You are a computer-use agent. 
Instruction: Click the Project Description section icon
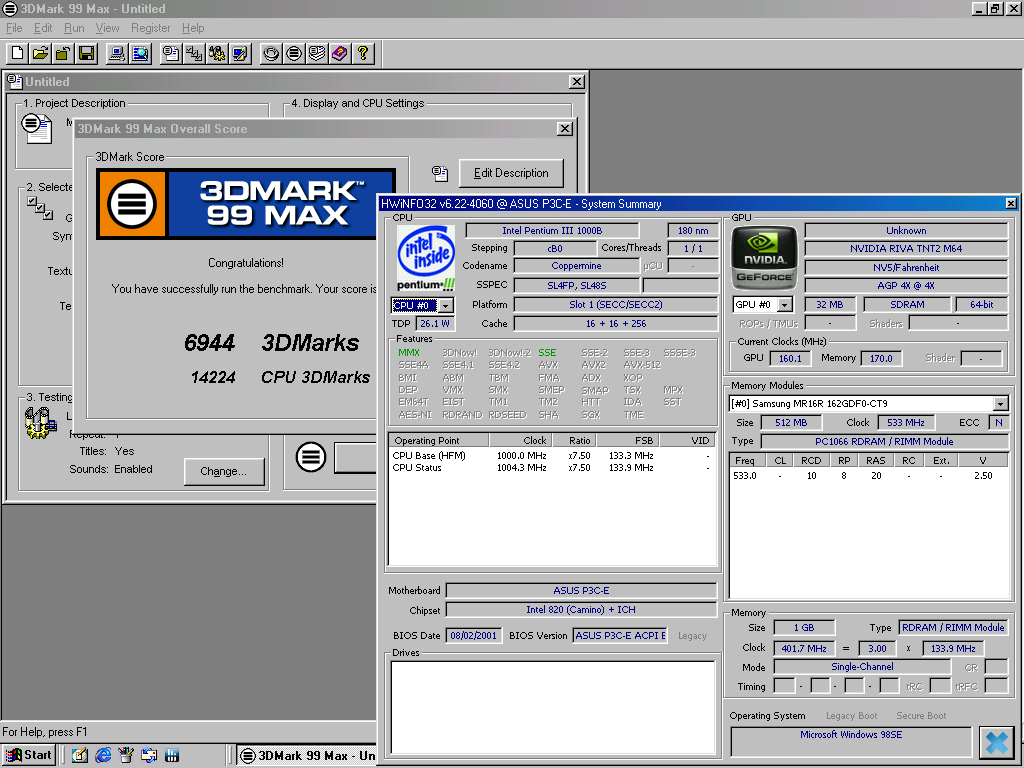click(36, 128)
